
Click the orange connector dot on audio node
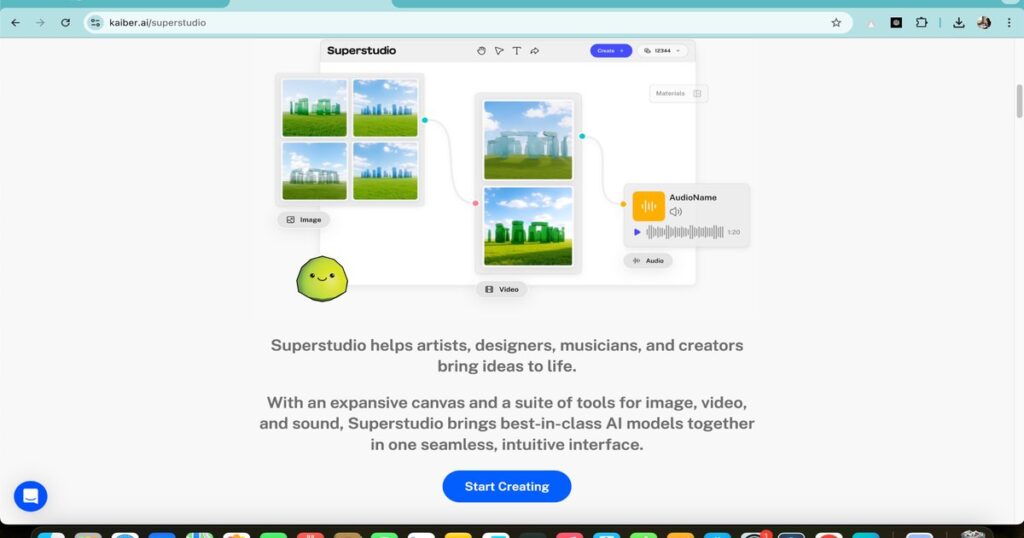coord(623,204)
